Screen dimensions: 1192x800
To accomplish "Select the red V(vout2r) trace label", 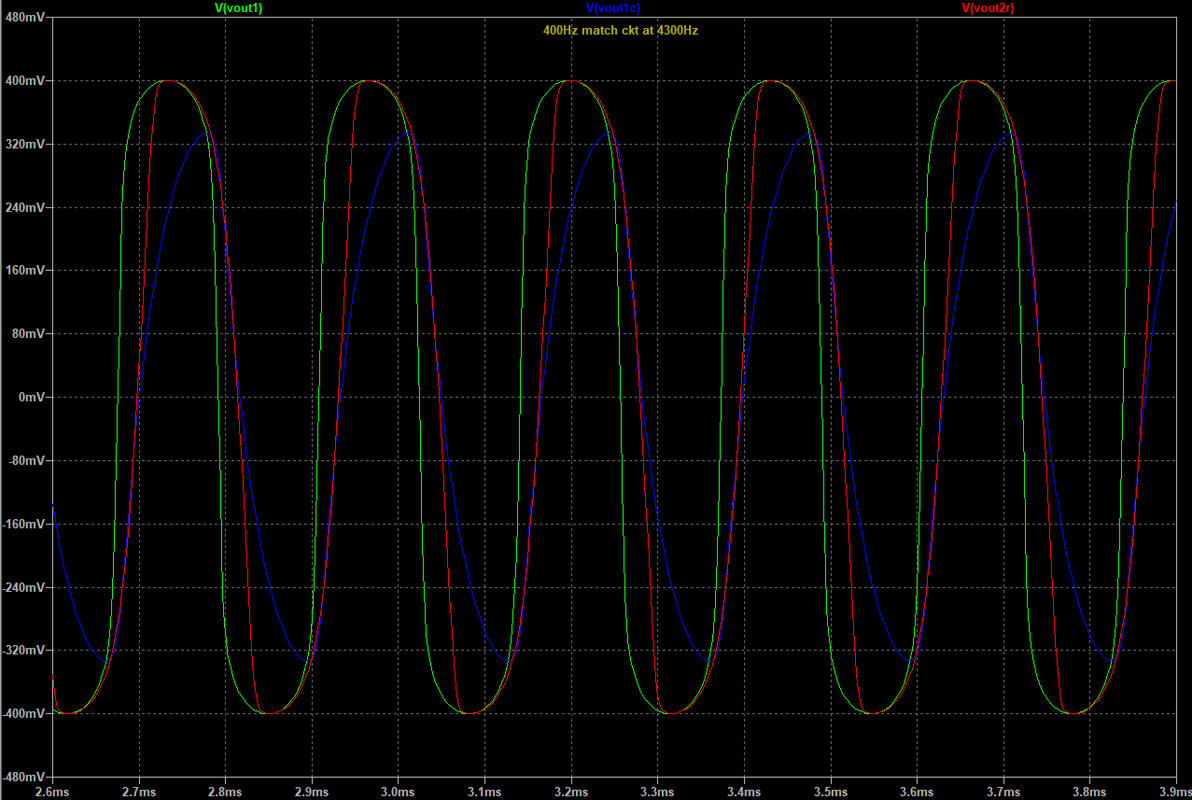I will [988, 8].
